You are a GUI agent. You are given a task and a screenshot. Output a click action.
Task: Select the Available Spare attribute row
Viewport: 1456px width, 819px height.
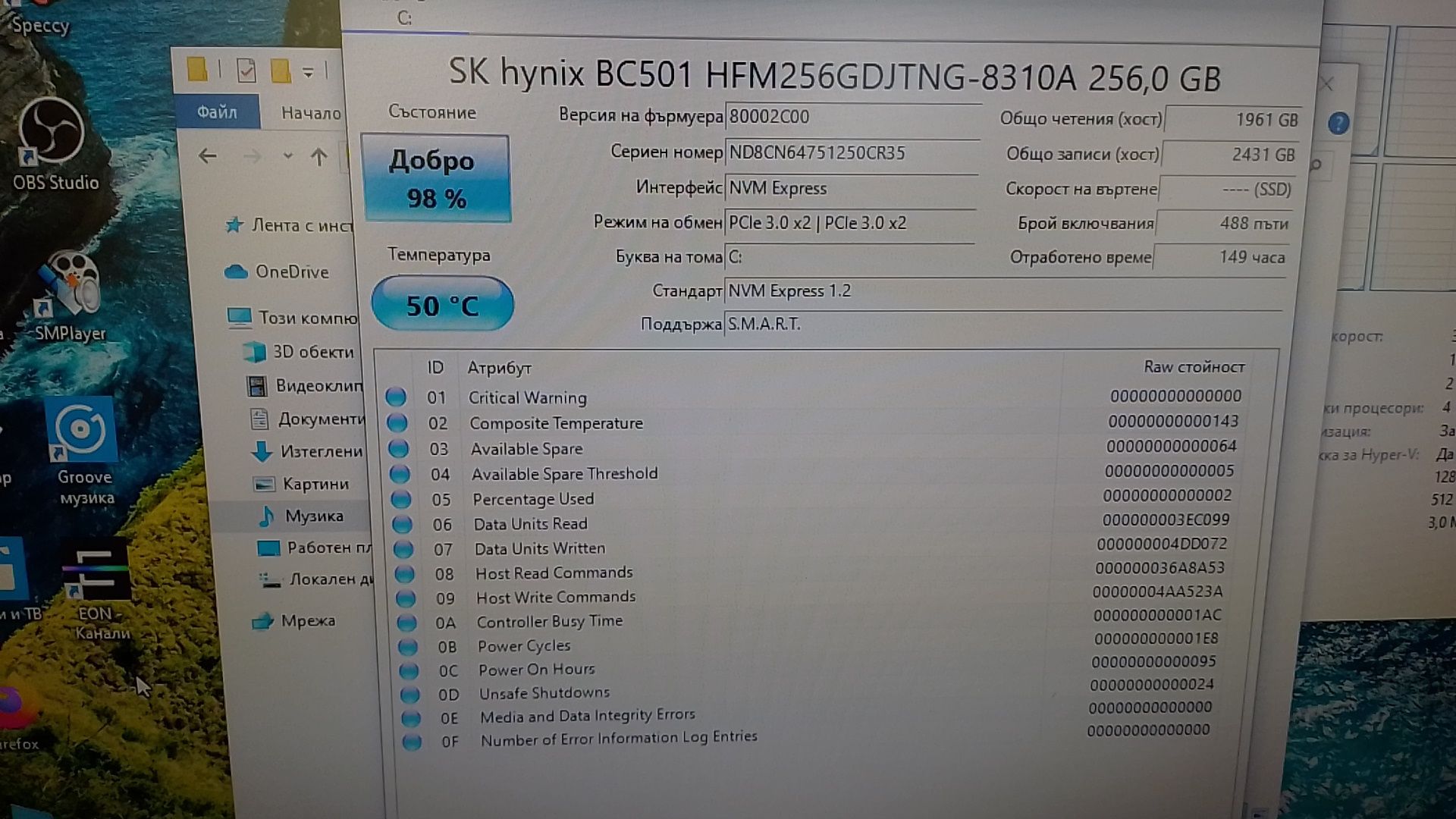click(814, 448)
